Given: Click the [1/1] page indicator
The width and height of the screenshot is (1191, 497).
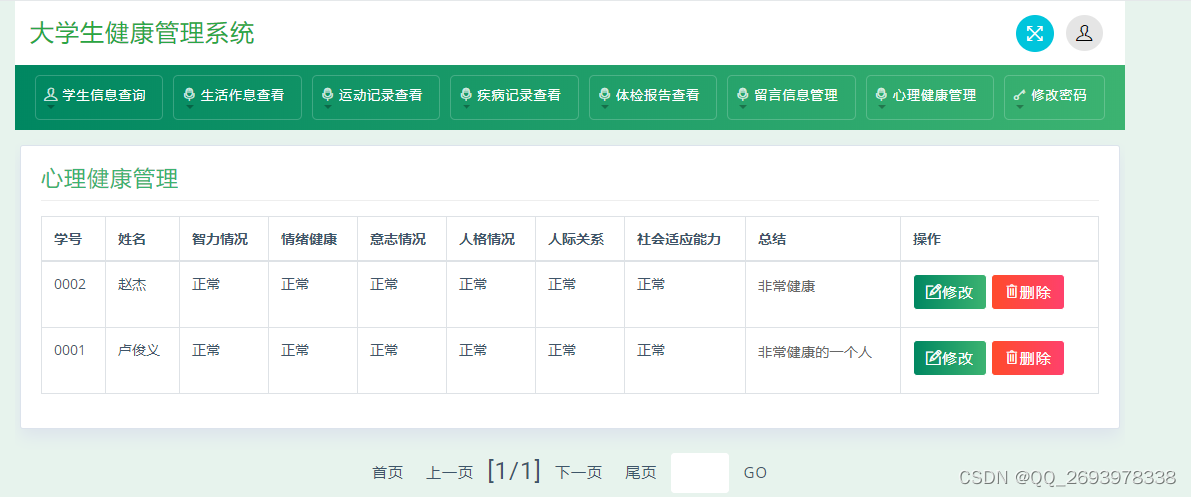Looking at the screenshot, I should coord(514,470).
